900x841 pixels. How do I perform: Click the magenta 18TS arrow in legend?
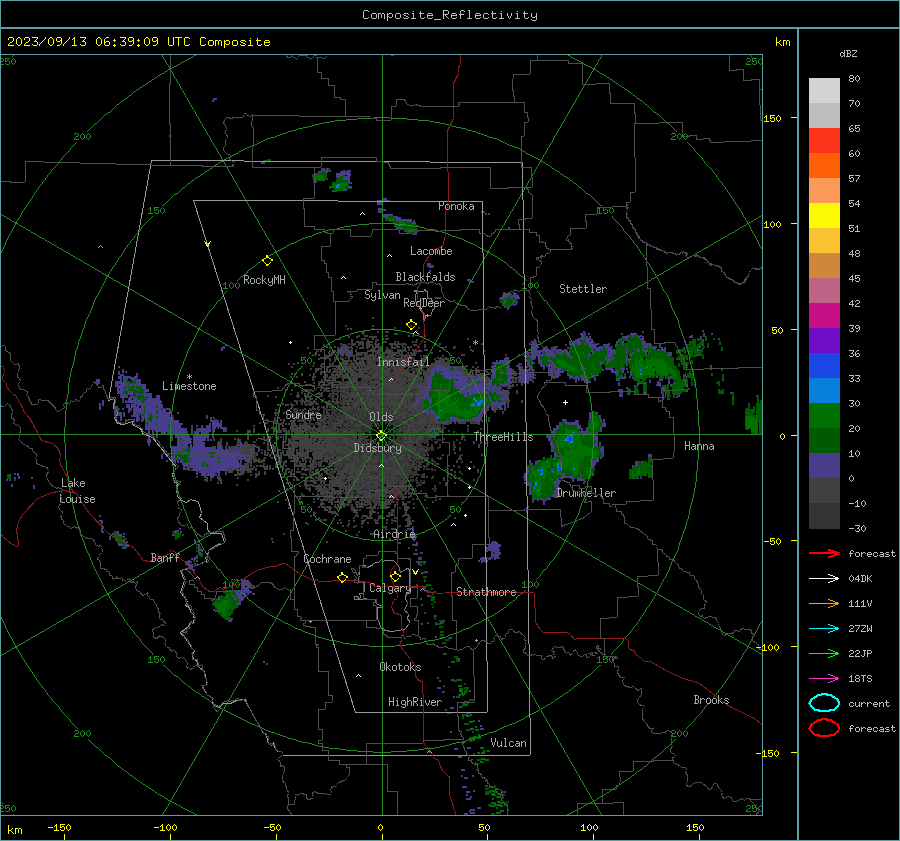point(824,679)
